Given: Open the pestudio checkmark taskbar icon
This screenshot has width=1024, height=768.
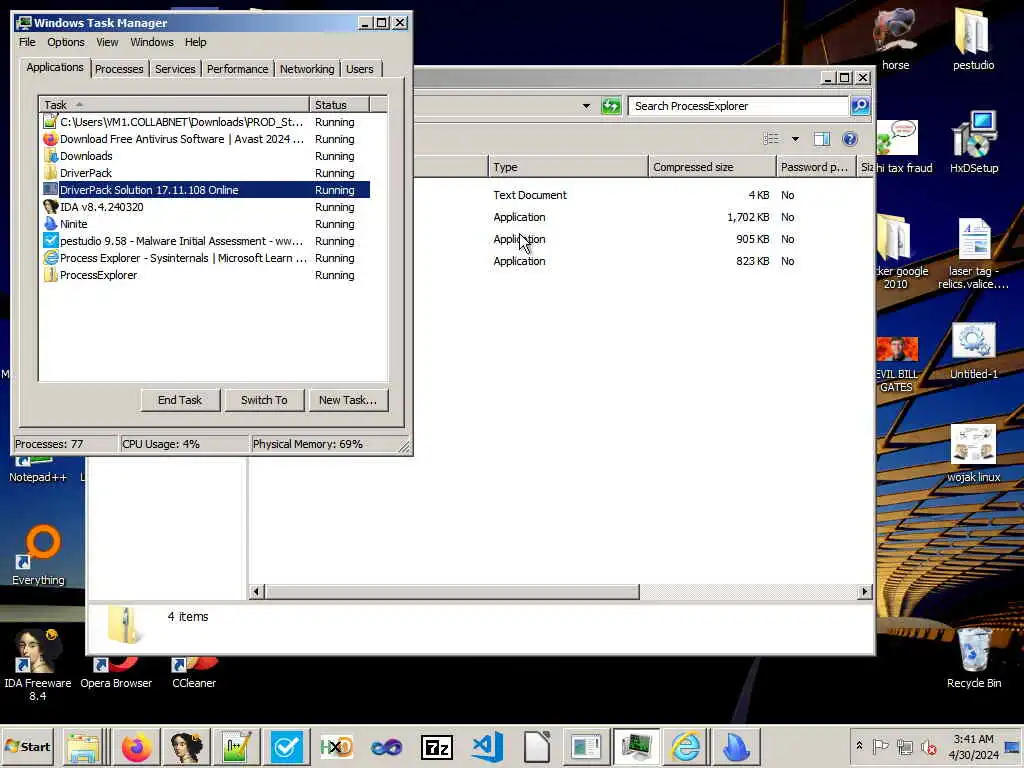Looking at the screenshot, I should (x=286, y=746).
